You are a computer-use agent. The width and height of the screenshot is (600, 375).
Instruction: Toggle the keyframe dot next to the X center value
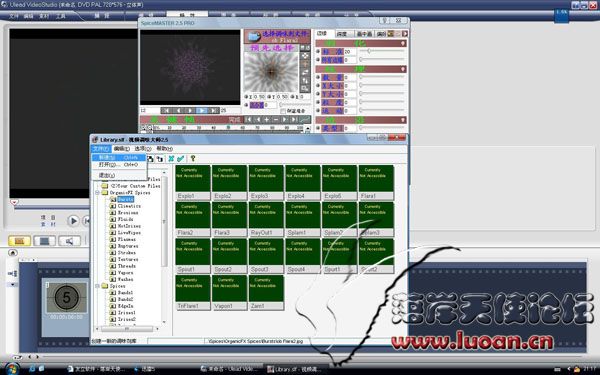pos(246,97)
